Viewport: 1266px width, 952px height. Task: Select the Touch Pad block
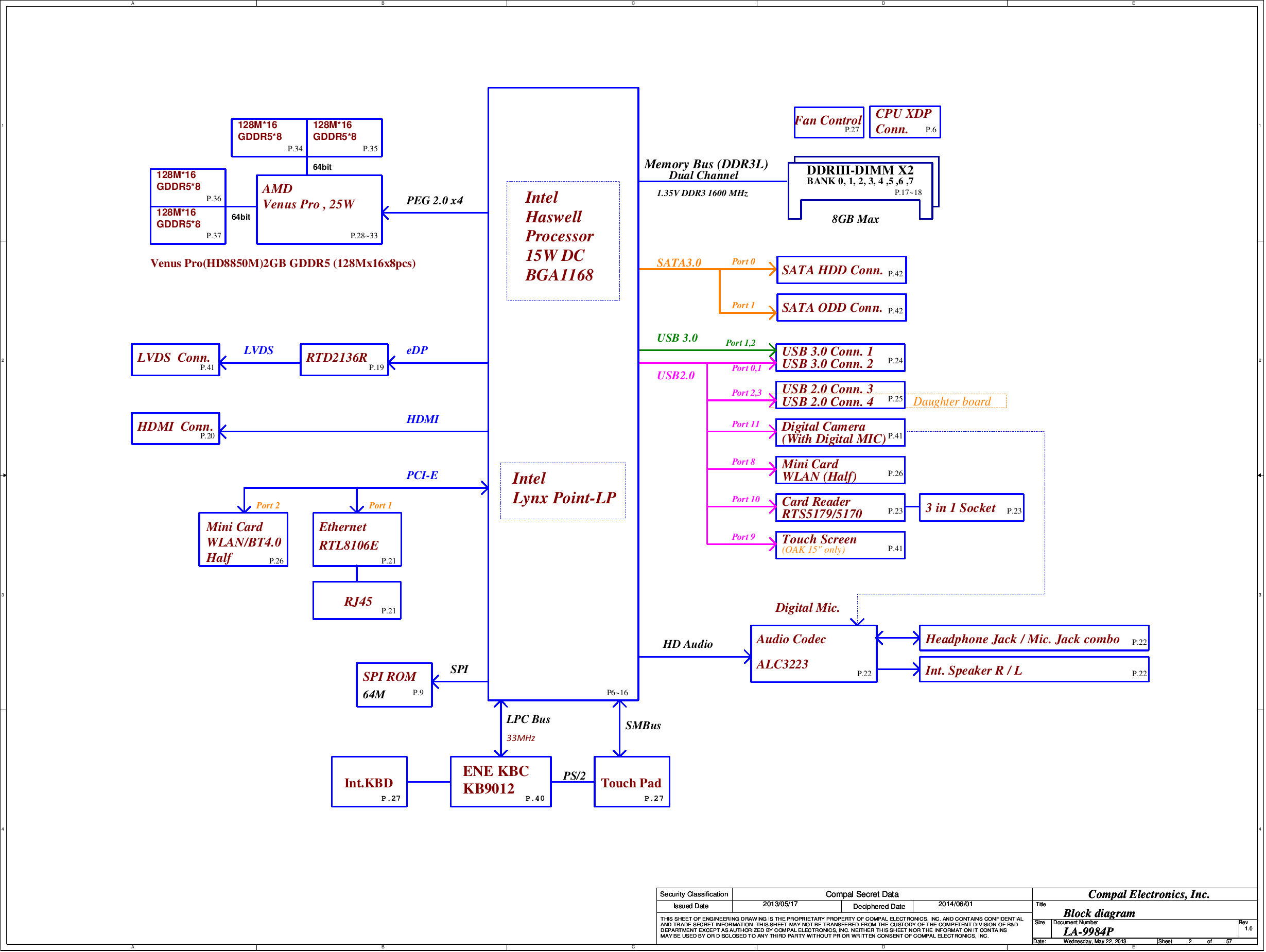[x=632, y=782]
